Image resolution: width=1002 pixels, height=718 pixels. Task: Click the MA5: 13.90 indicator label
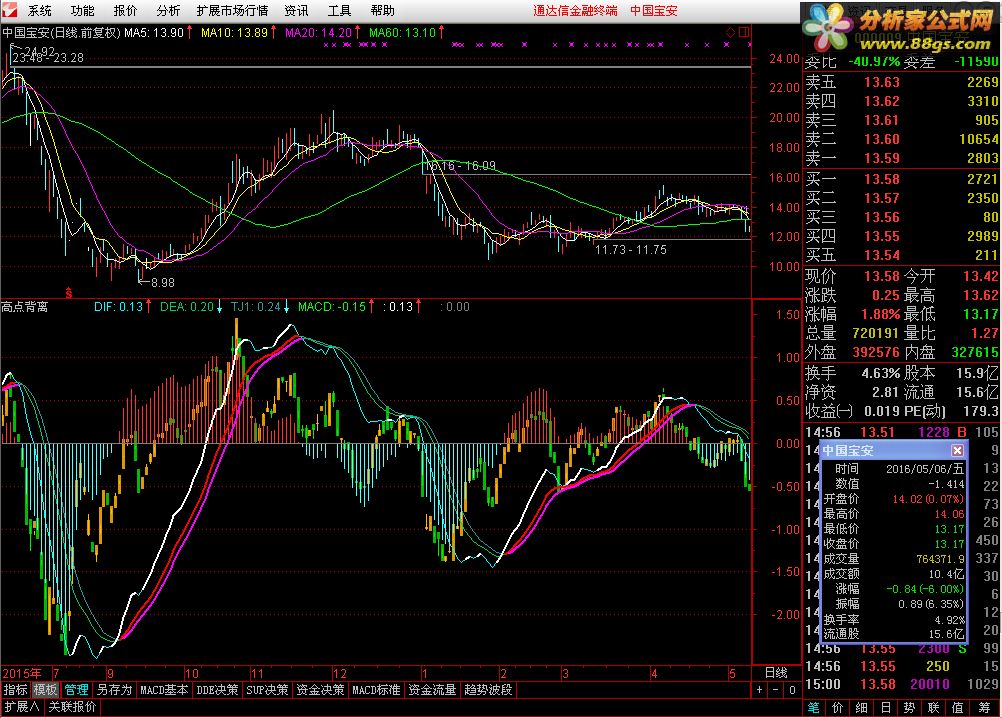pos(154,32)
